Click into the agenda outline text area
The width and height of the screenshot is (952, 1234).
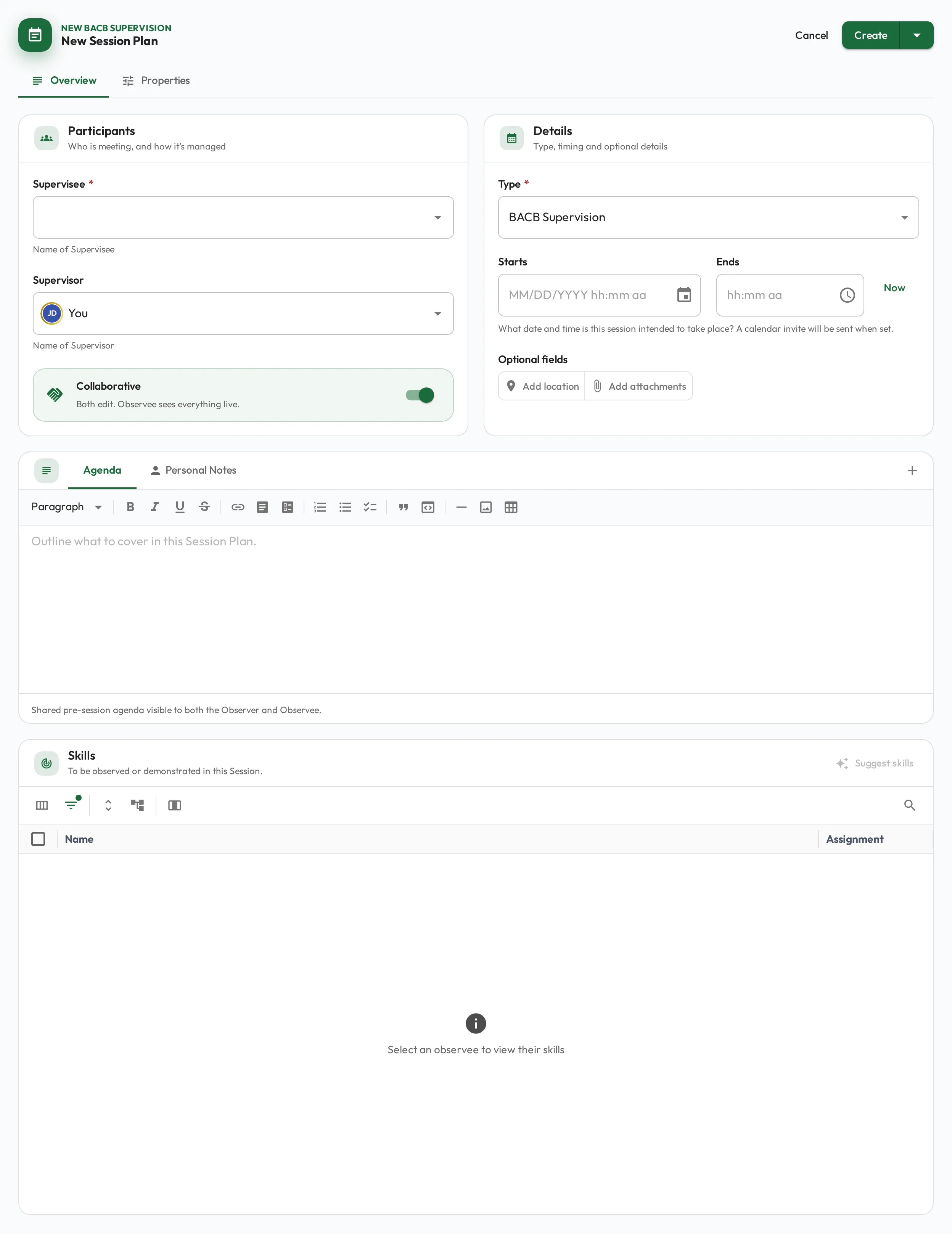[x=476, y=609]
